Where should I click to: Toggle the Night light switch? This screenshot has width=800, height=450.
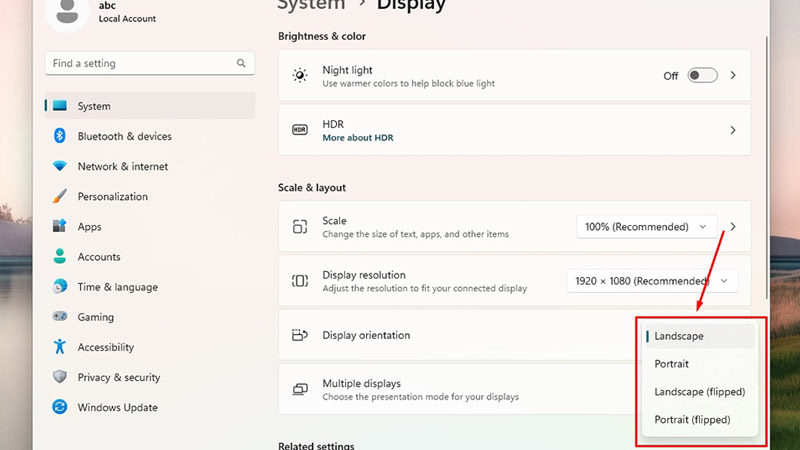pyautogui.click(x=702, y=75)
